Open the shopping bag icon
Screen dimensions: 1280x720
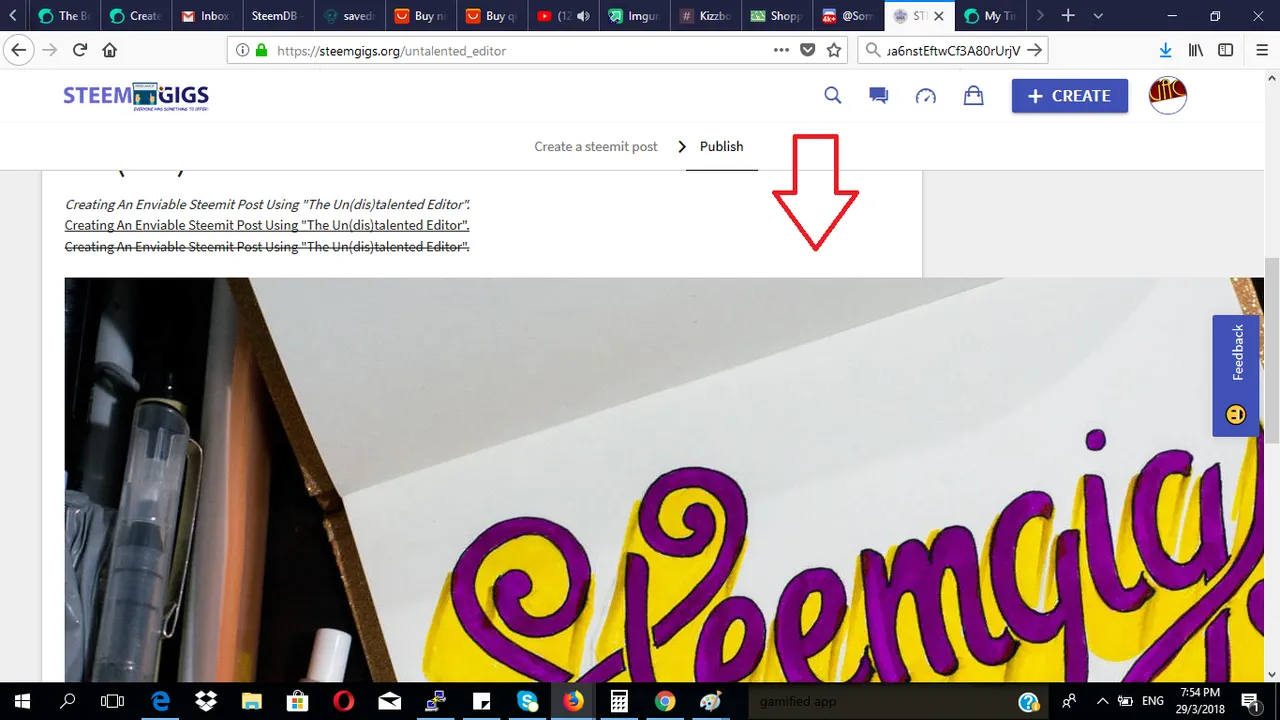click(x=973, y=96)
